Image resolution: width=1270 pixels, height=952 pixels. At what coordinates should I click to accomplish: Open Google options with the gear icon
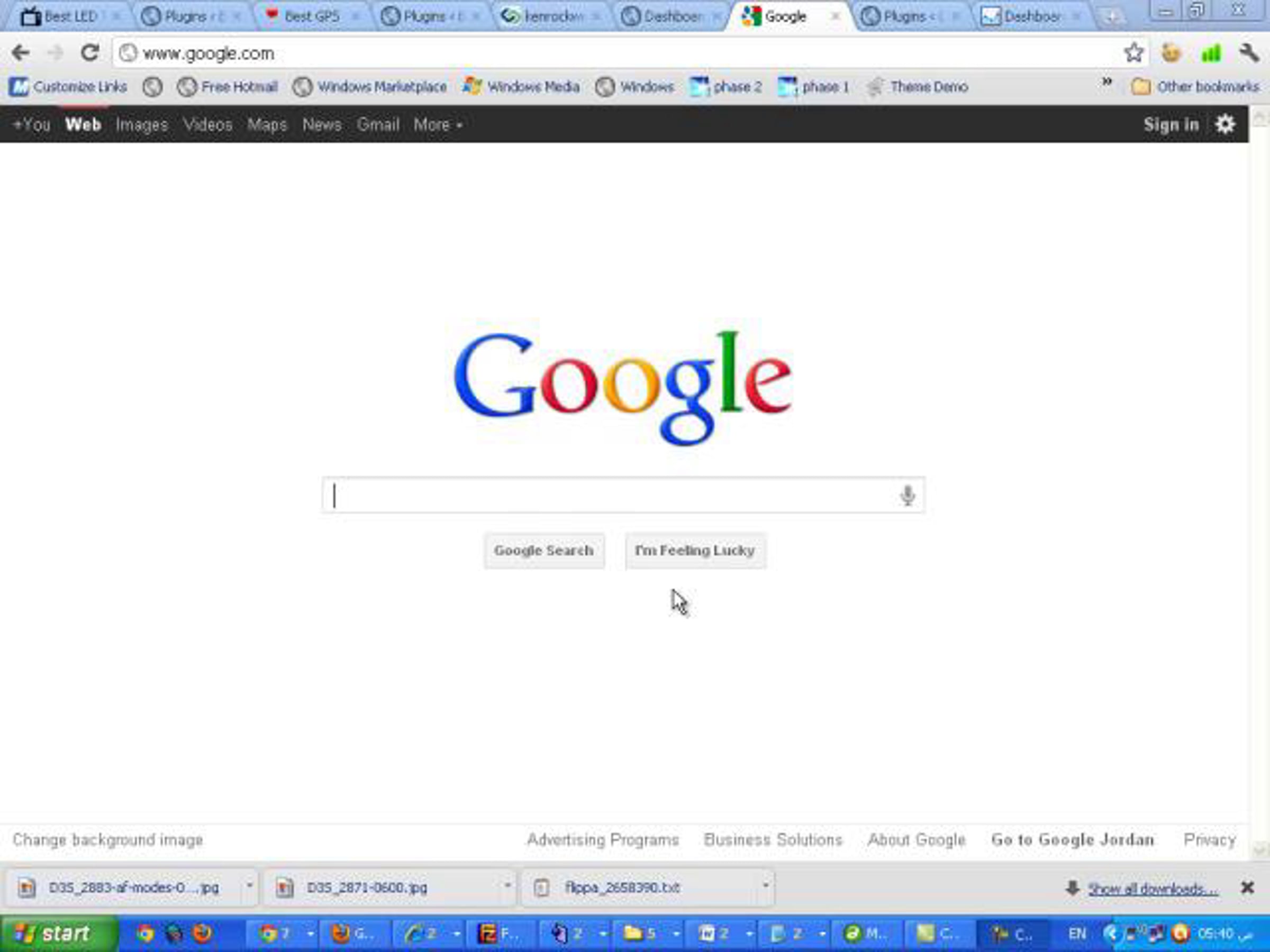pos(1224,124)
